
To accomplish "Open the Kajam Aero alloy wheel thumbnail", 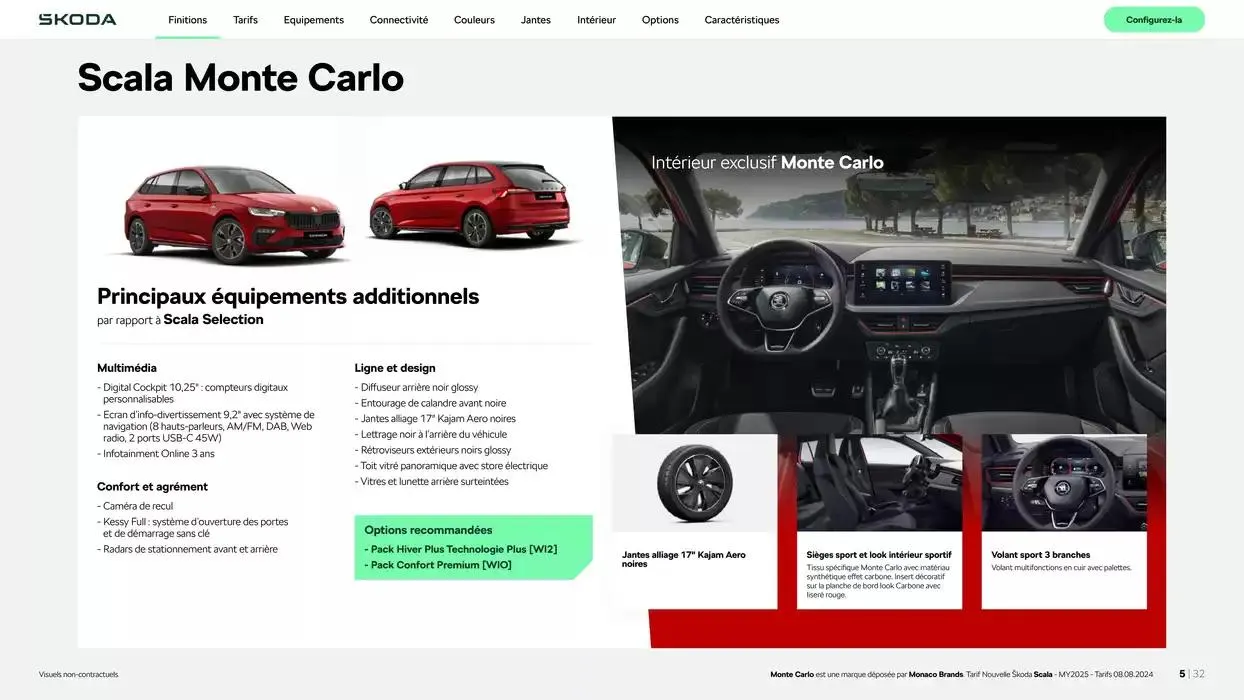I will coord(694,483).
